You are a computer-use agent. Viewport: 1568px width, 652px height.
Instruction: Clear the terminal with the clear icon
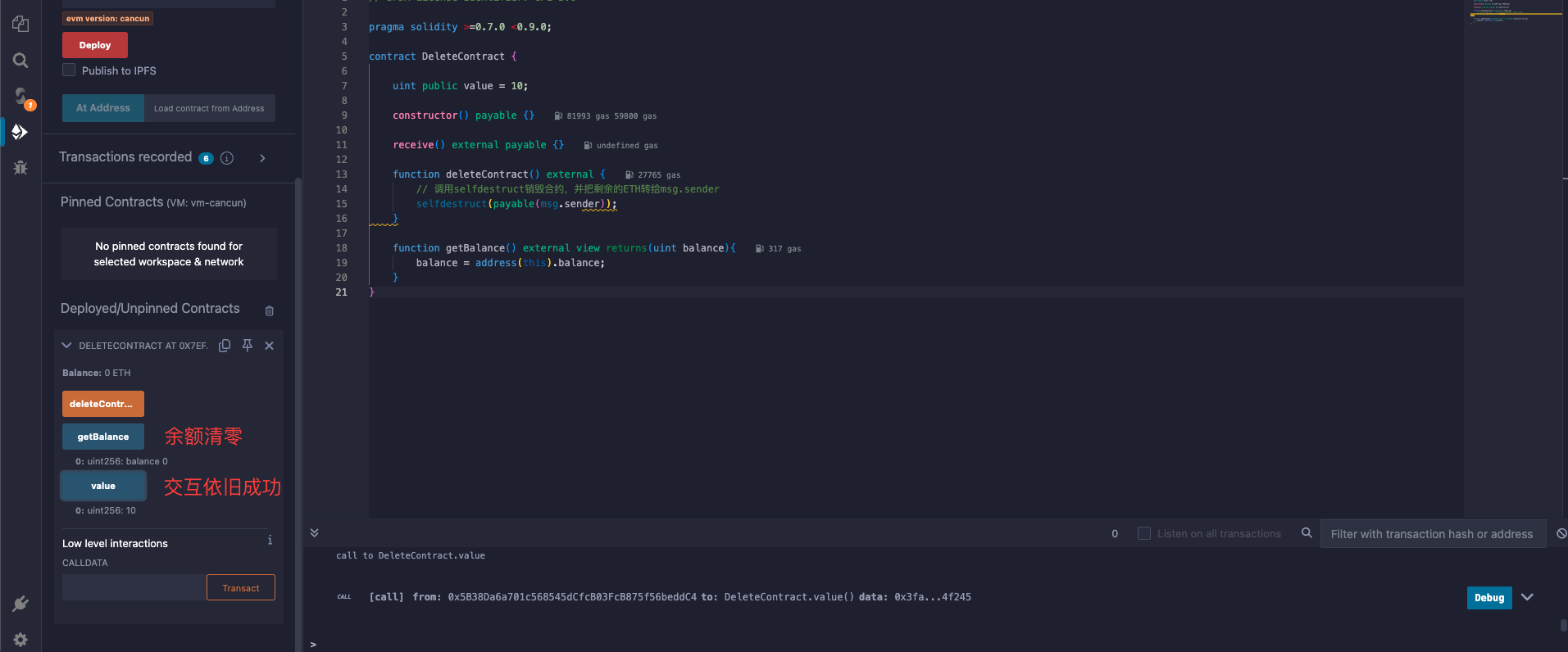(1561, 533)
